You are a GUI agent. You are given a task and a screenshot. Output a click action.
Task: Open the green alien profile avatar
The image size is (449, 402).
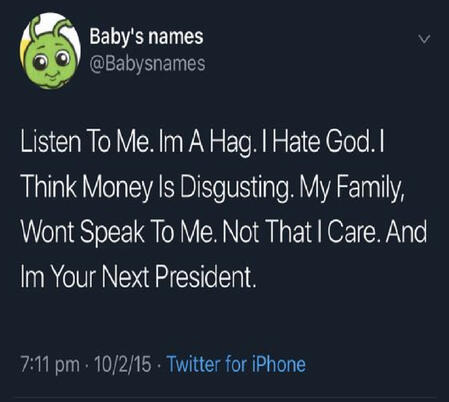click(x=50, y=51)
